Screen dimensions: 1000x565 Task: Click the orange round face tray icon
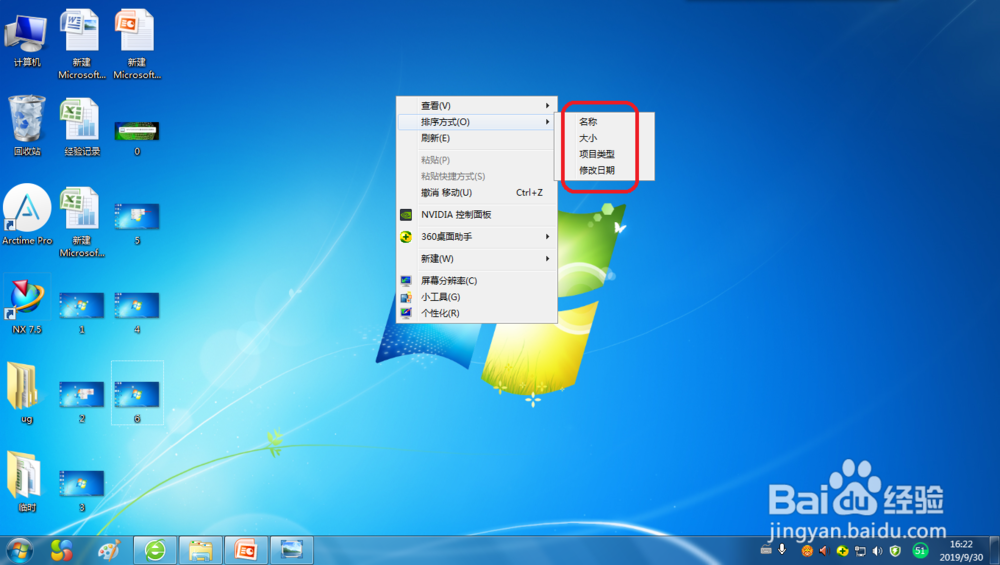tap(807, 551)
